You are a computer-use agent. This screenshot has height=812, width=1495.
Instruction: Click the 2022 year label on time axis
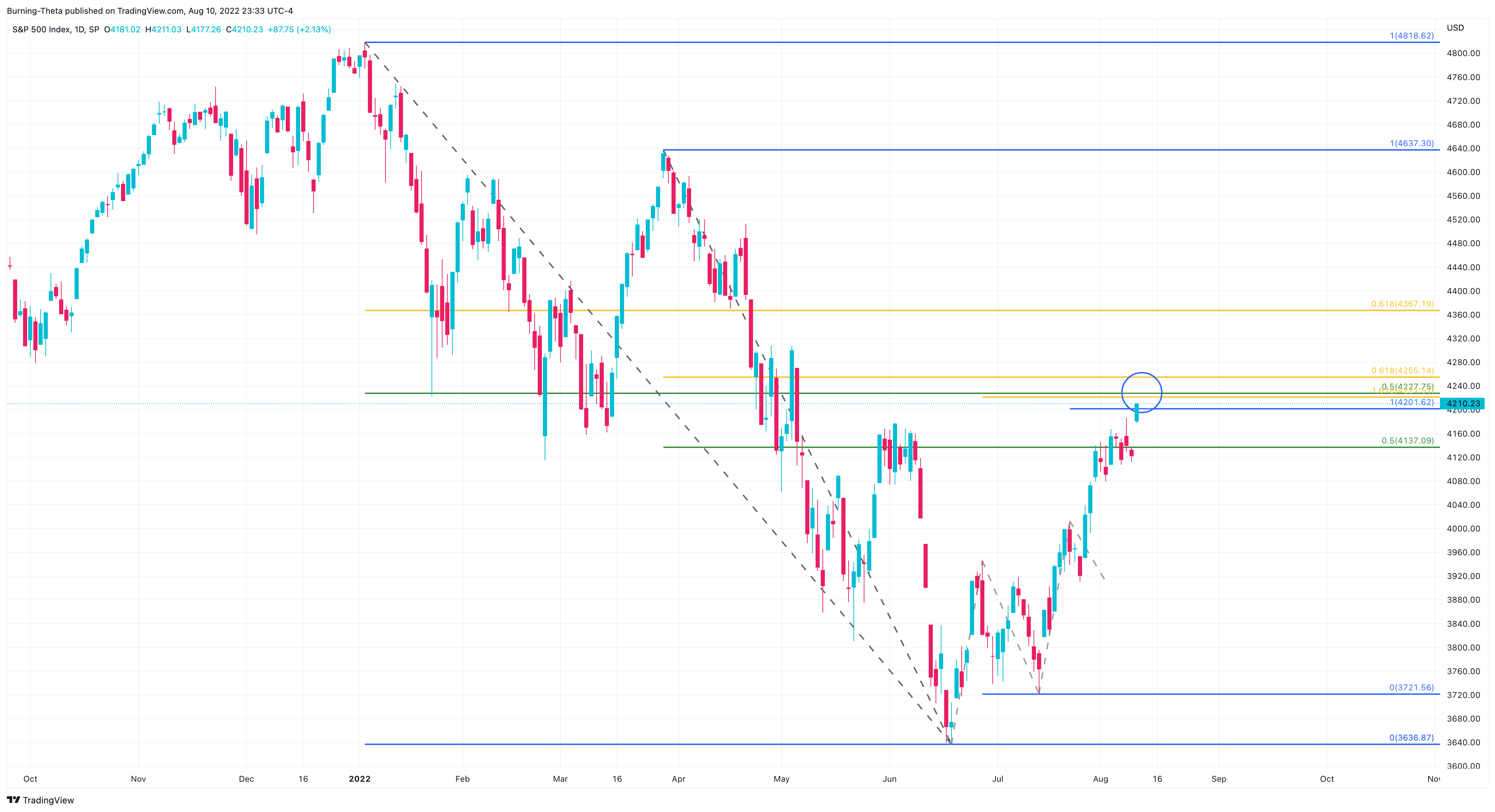point(359,779)
